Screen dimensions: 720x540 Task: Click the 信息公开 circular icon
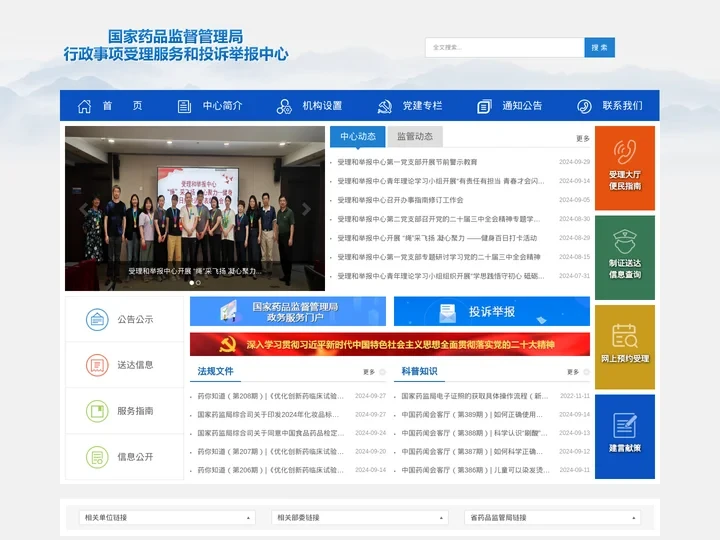[x=97, y=457]
